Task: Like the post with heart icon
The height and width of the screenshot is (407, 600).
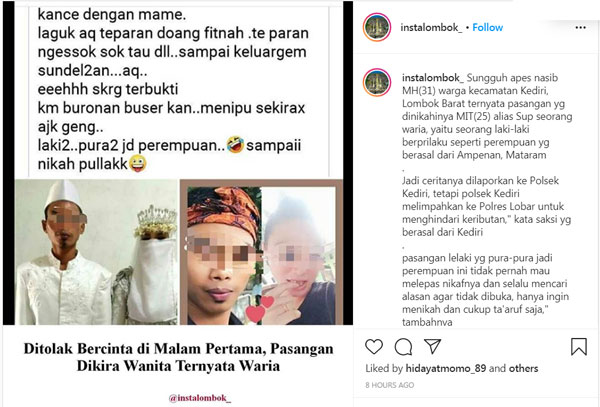Action: coord(374,347)
